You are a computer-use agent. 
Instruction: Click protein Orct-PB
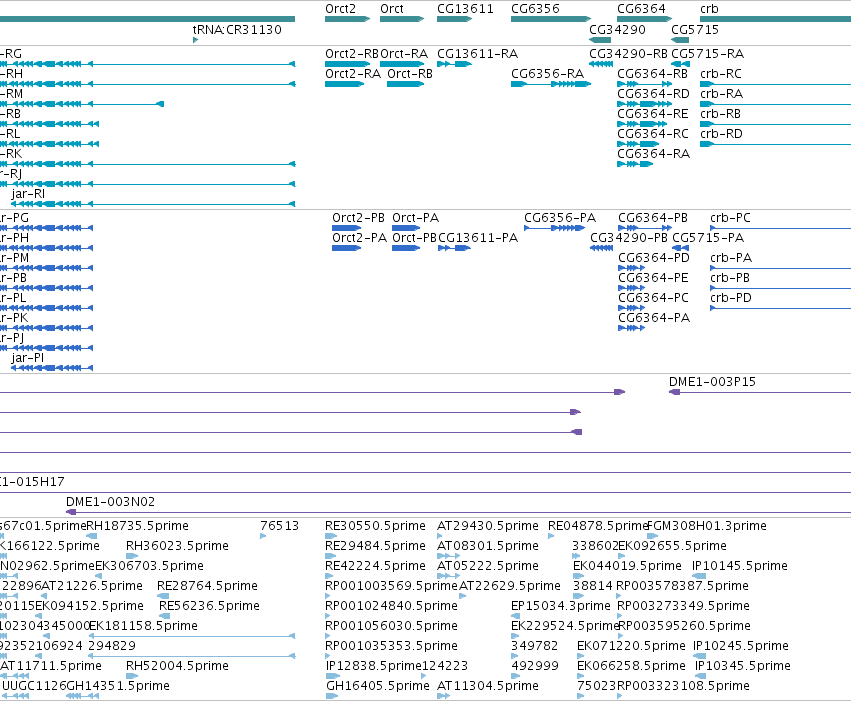click(406, 248)
